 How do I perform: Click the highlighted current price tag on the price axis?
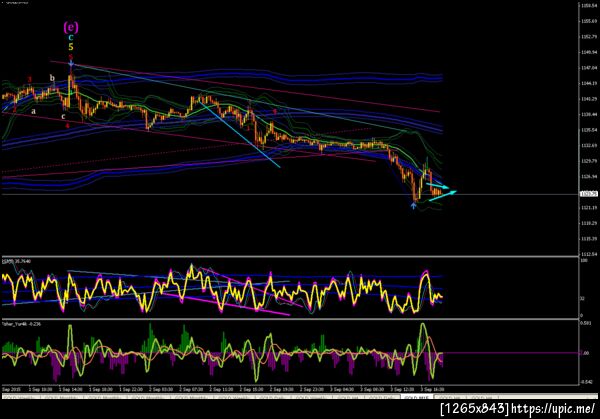click(589, 194)
